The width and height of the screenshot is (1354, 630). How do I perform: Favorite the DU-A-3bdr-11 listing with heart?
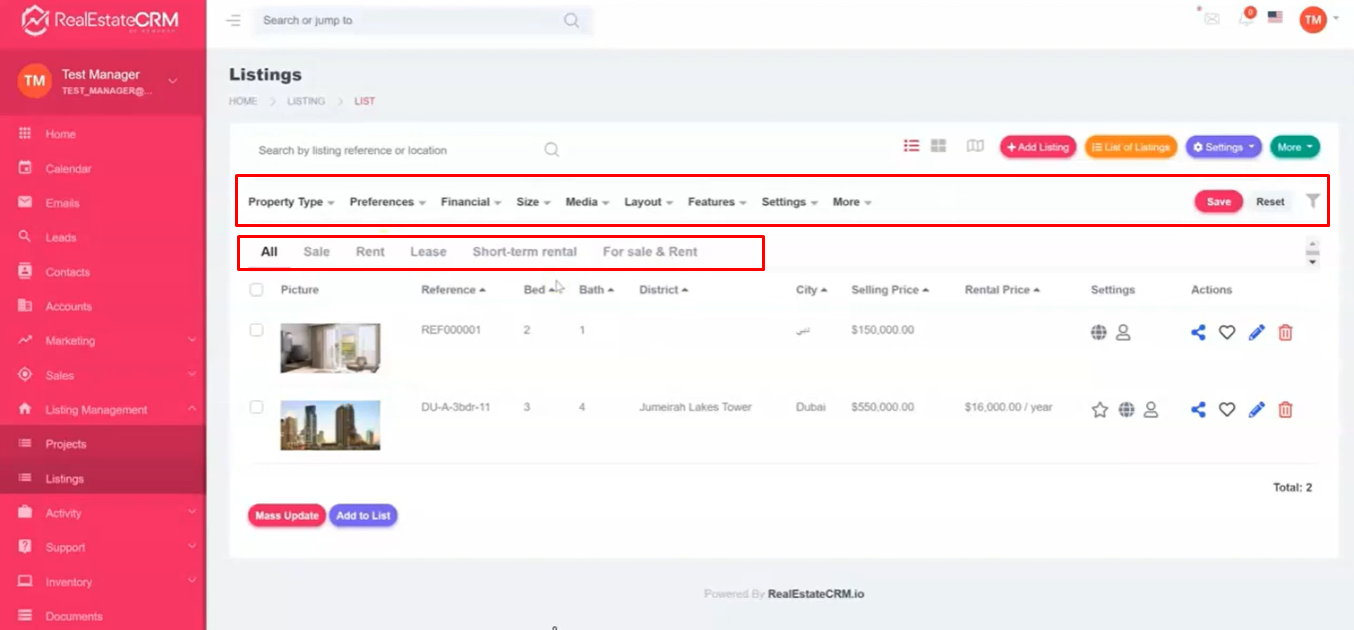tap(1227, 409)
